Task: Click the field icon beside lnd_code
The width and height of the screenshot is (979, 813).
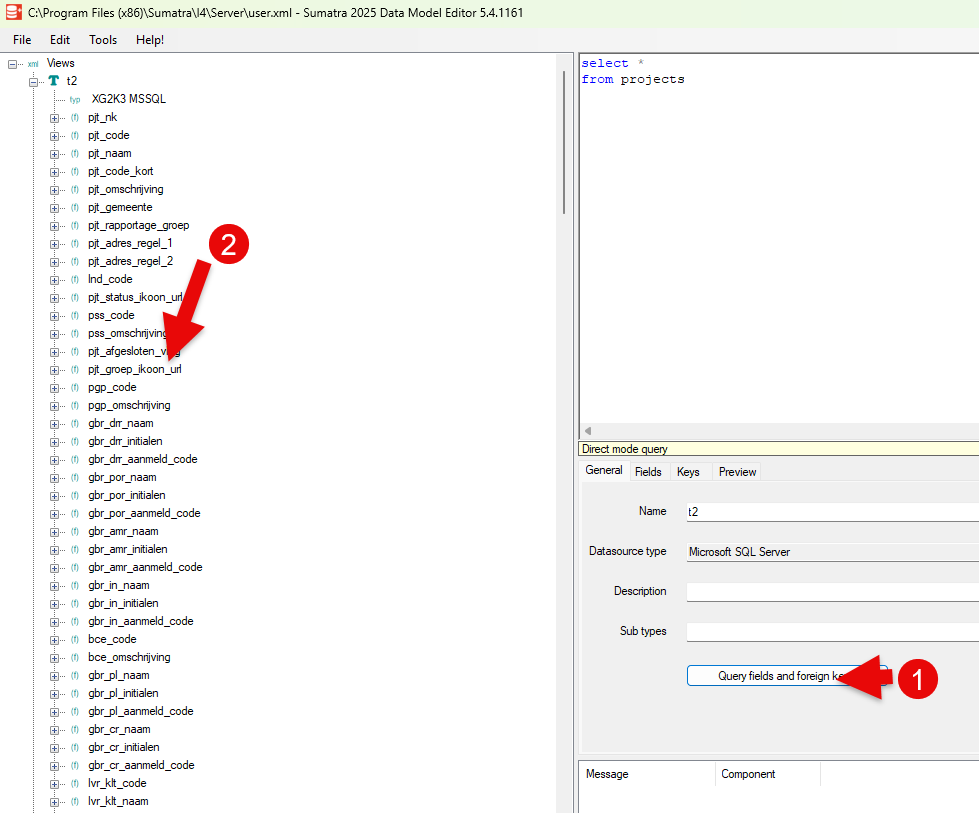Action: coord(75,280)
